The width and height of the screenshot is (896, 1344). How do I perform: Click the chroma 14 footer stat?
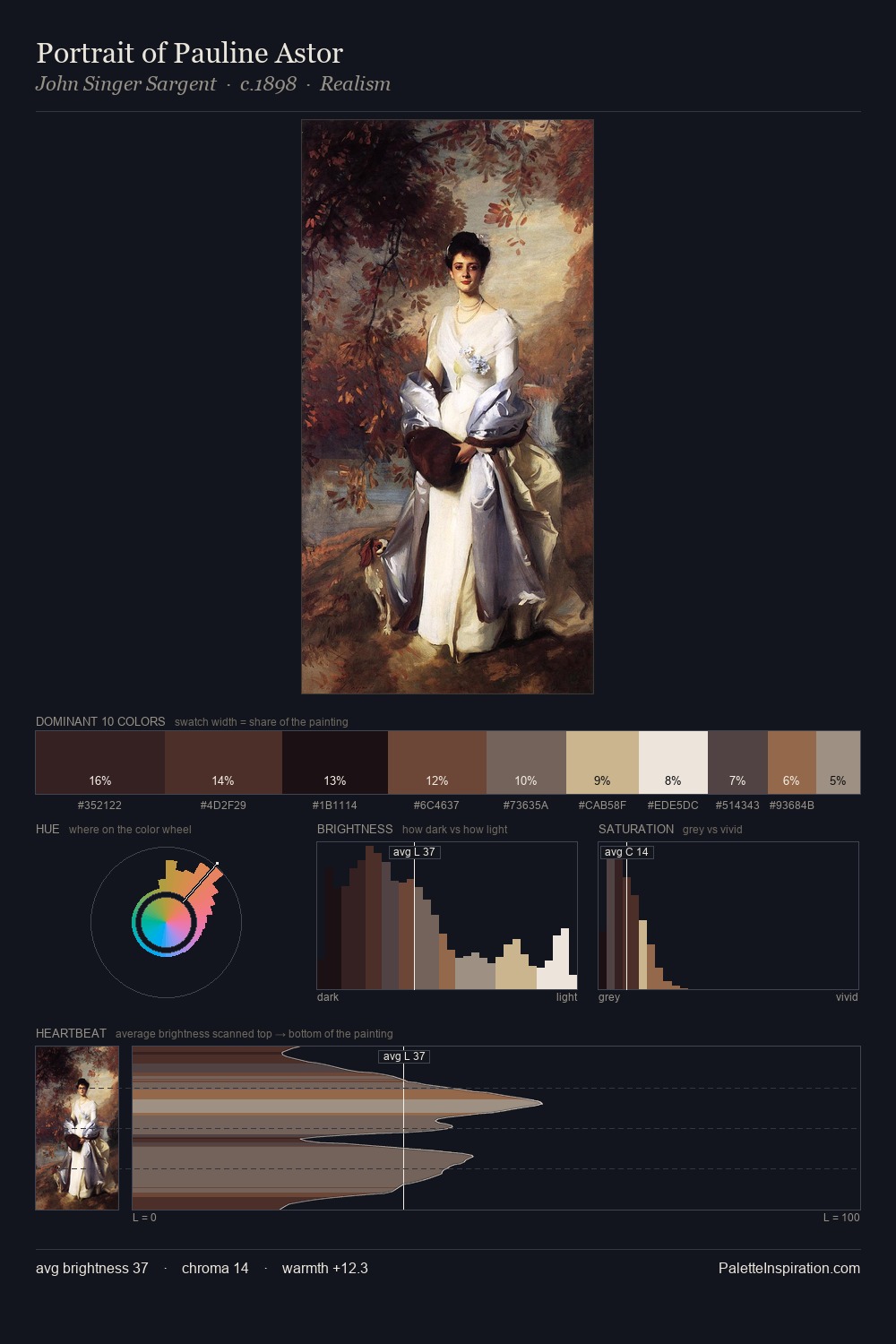click(215, 1268)
